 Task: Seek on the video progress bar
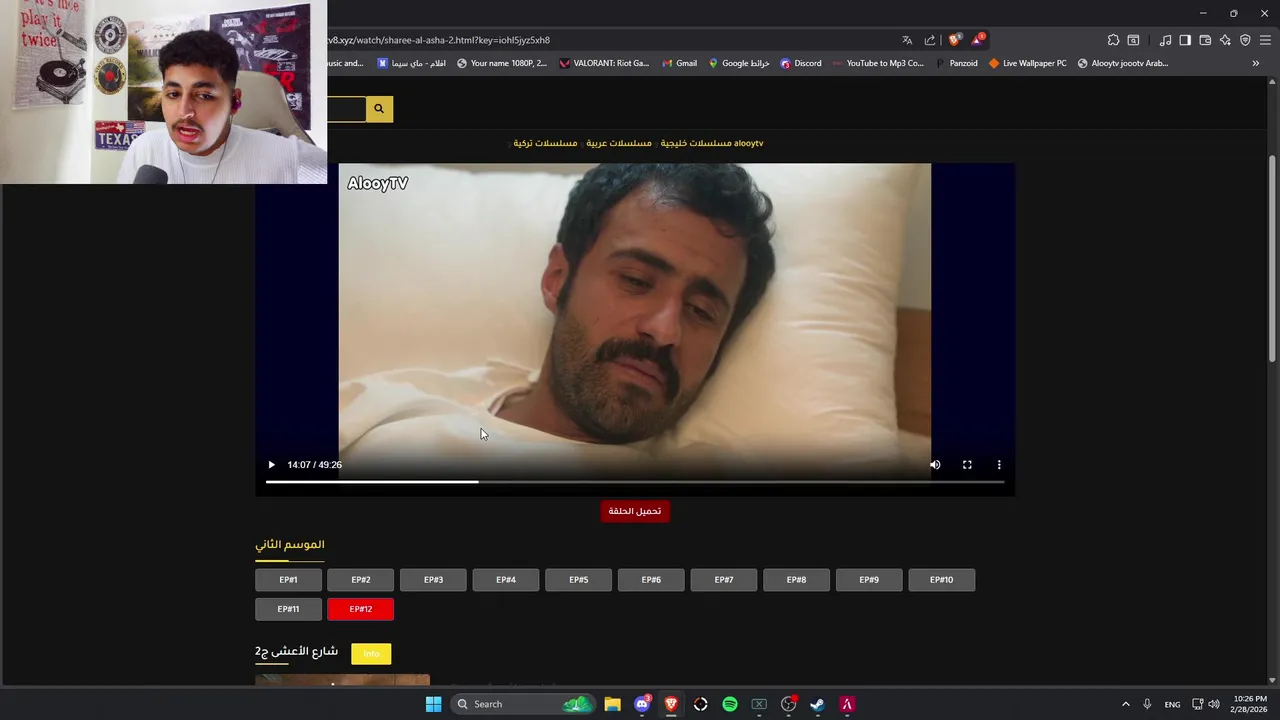(635, 482)
